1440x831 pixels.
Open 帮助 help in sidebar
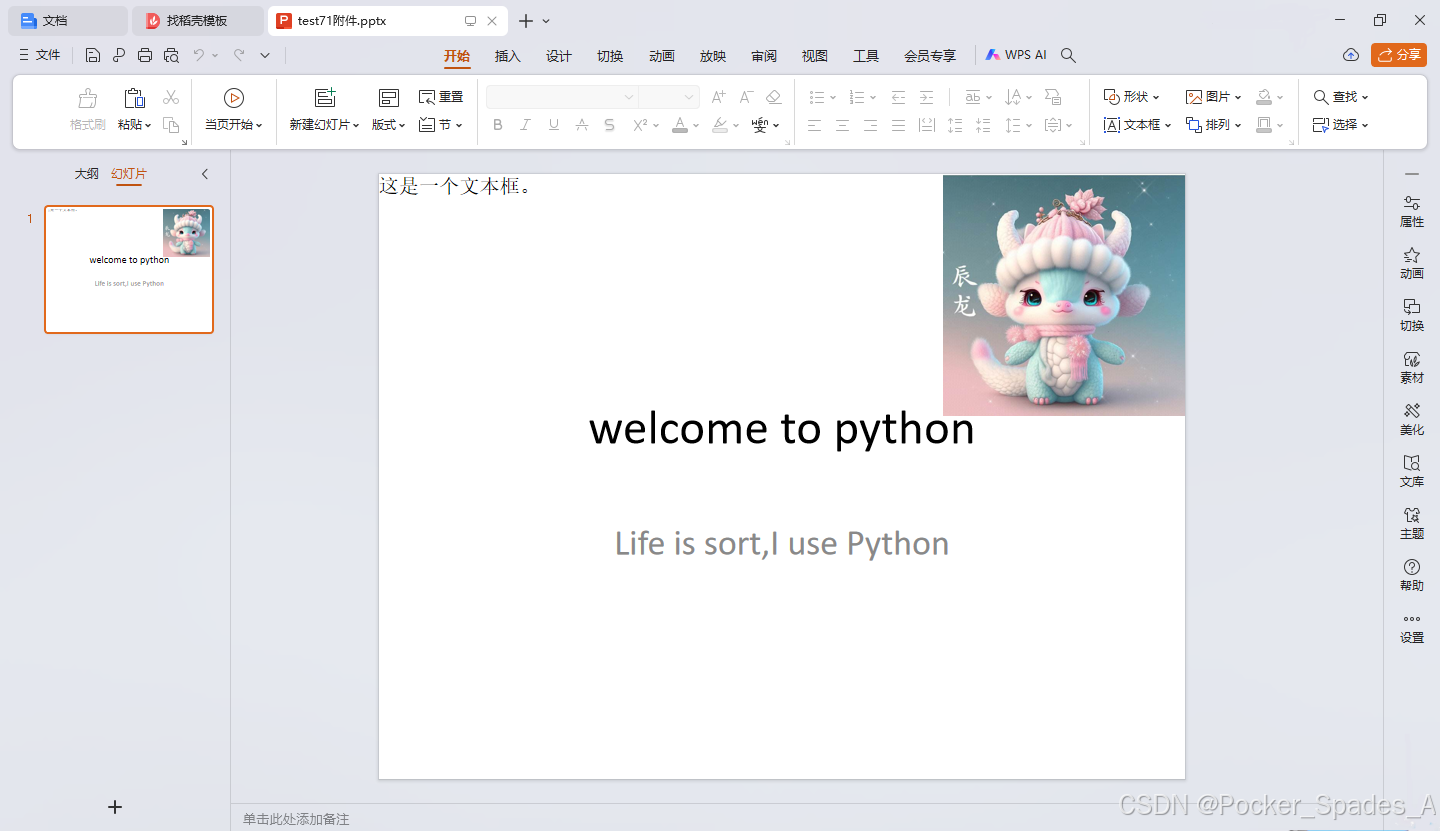click(x=1412, y=575)
